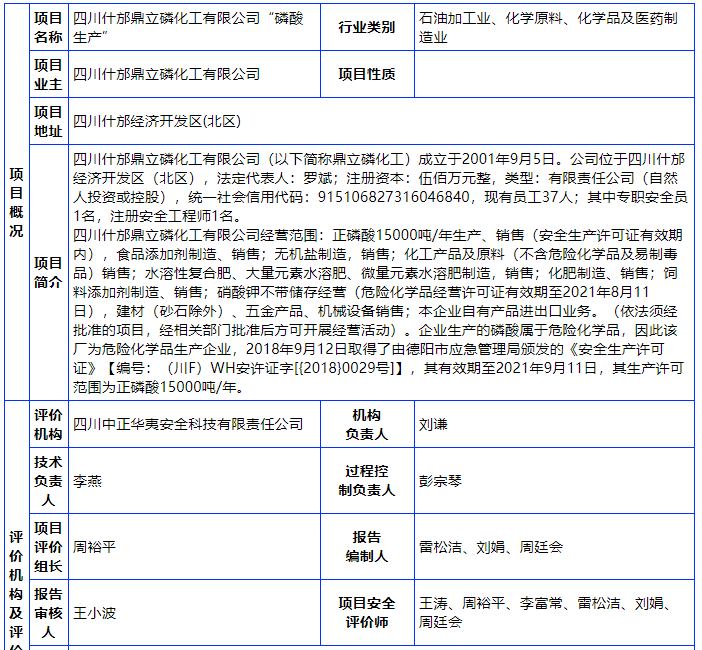Select the name 李燕
The height and width of the screenshot is (650, 702).
coord(87,481)
